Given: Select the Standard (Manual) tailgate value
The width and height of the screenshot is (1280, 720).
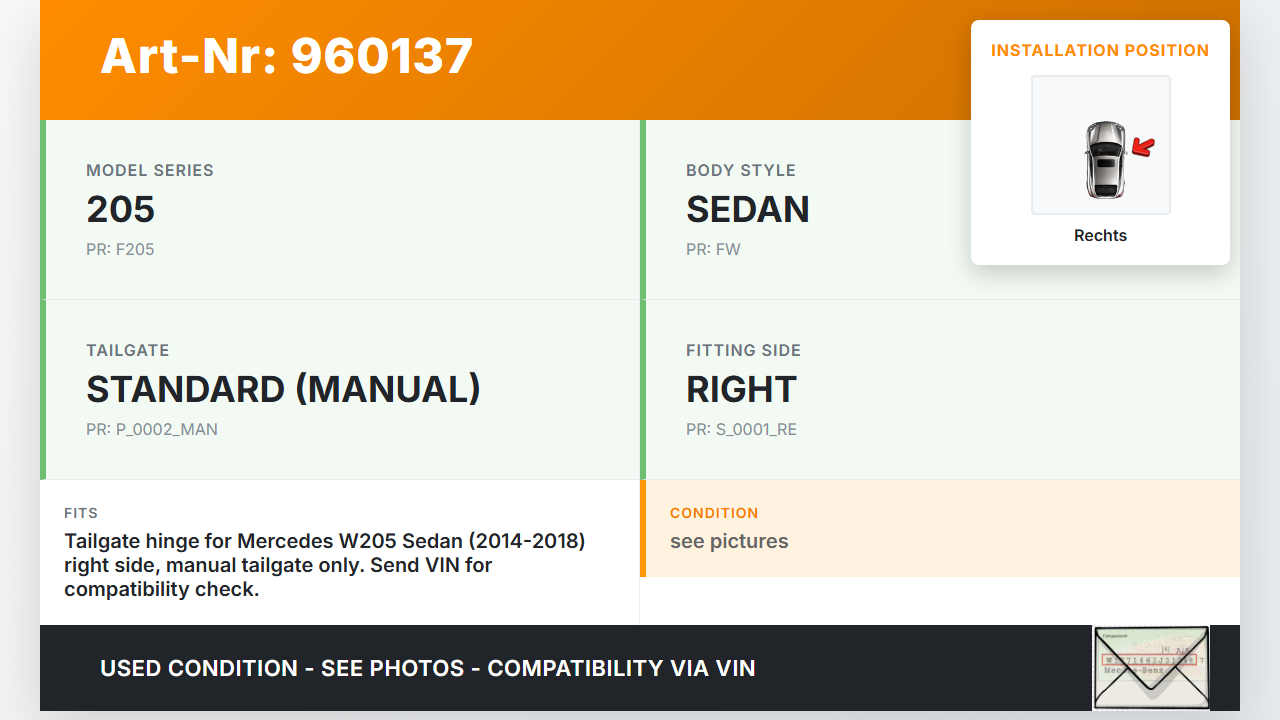Looking at the screenshot, I should pyautogui.click(x=283, y=389).
